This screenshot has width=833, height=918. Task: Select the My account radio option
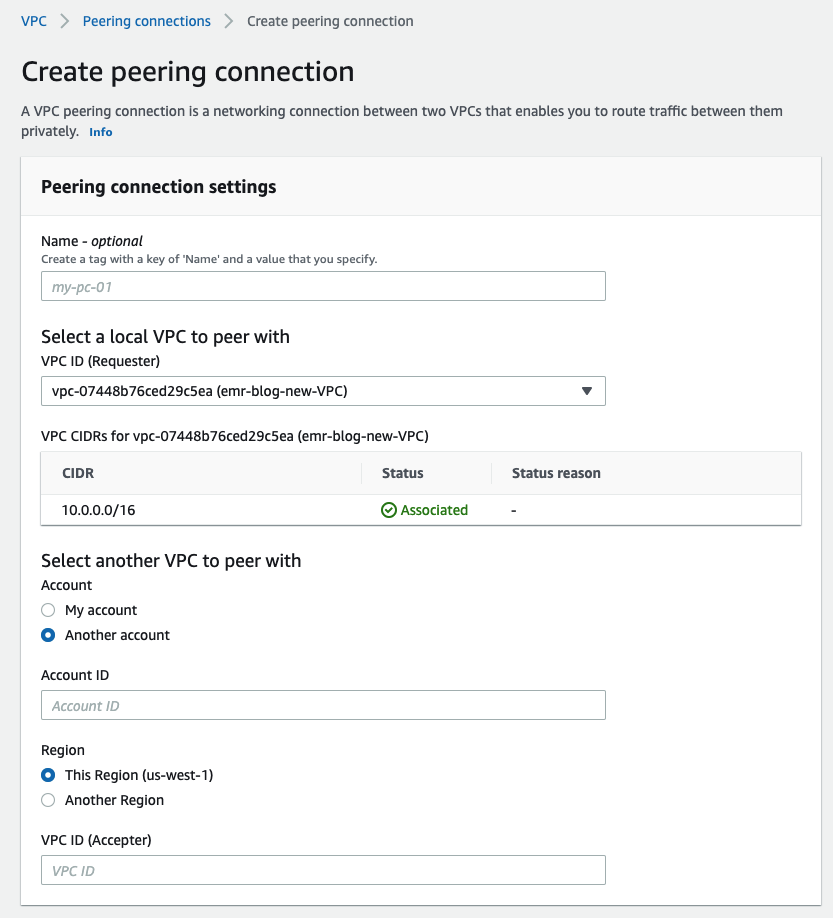(x=48, y=610)
